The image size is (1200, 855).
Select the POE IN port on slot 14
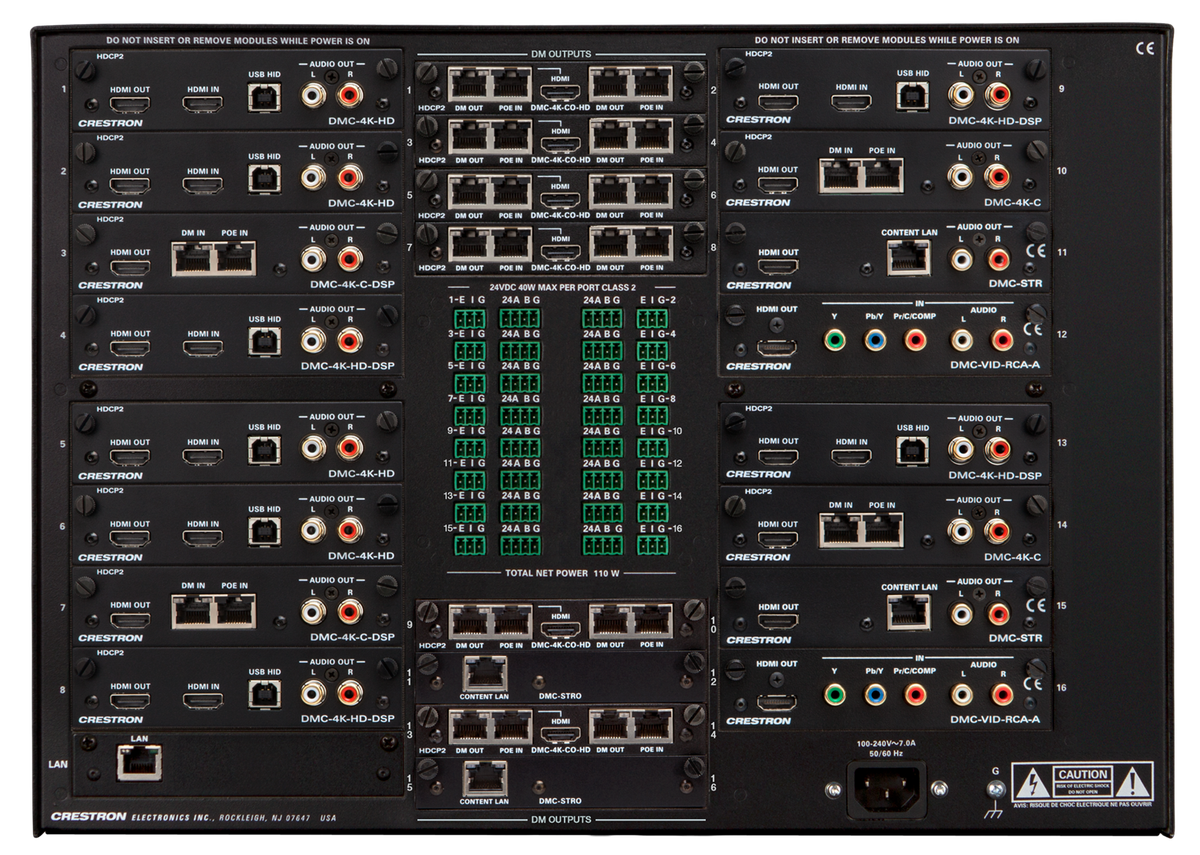coord(882,530)
